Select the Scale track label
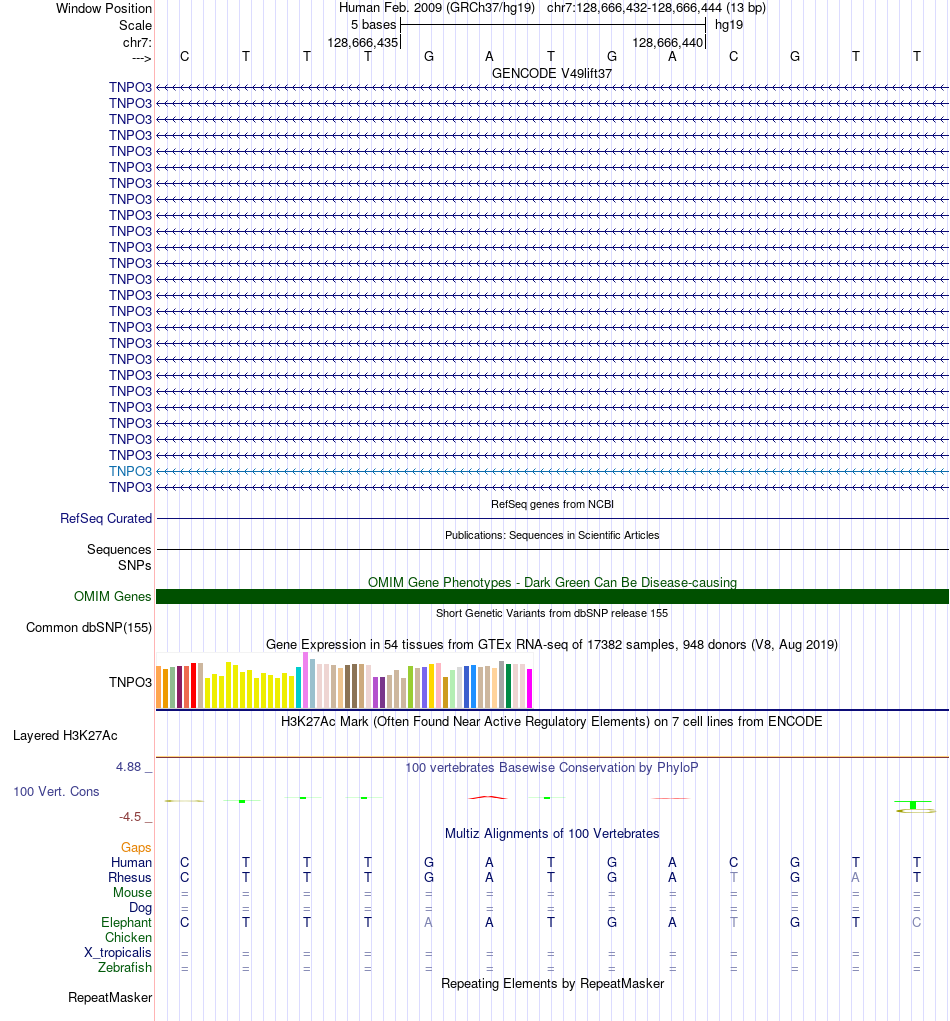Viewport: 950px width, 1021px height. pyautogui.click(x=135, y=25)
